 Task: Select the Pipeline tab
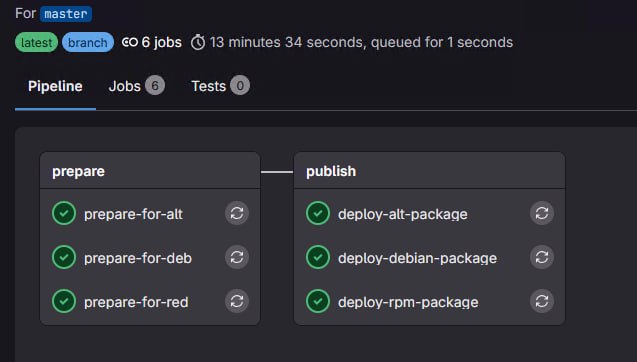pos(55,86)
